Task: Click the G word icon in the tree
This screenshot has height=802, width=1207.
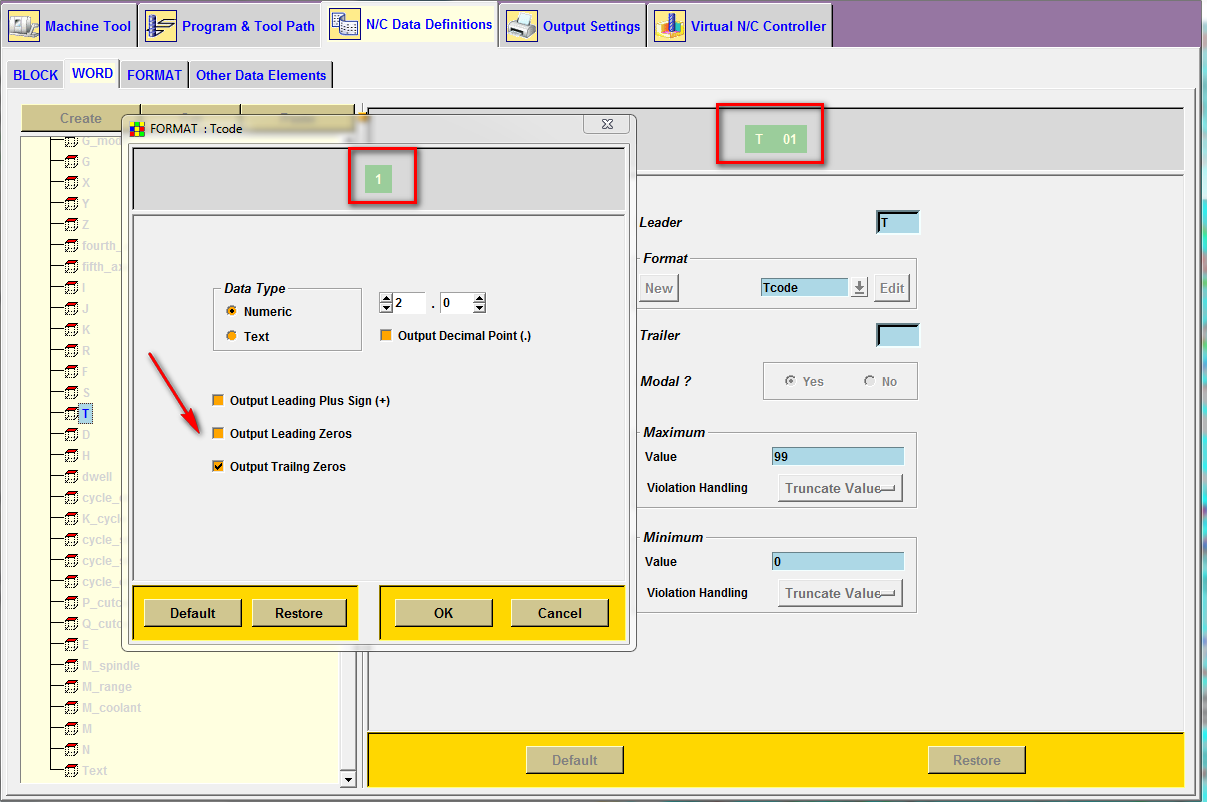Action: (x=71, y=162)
